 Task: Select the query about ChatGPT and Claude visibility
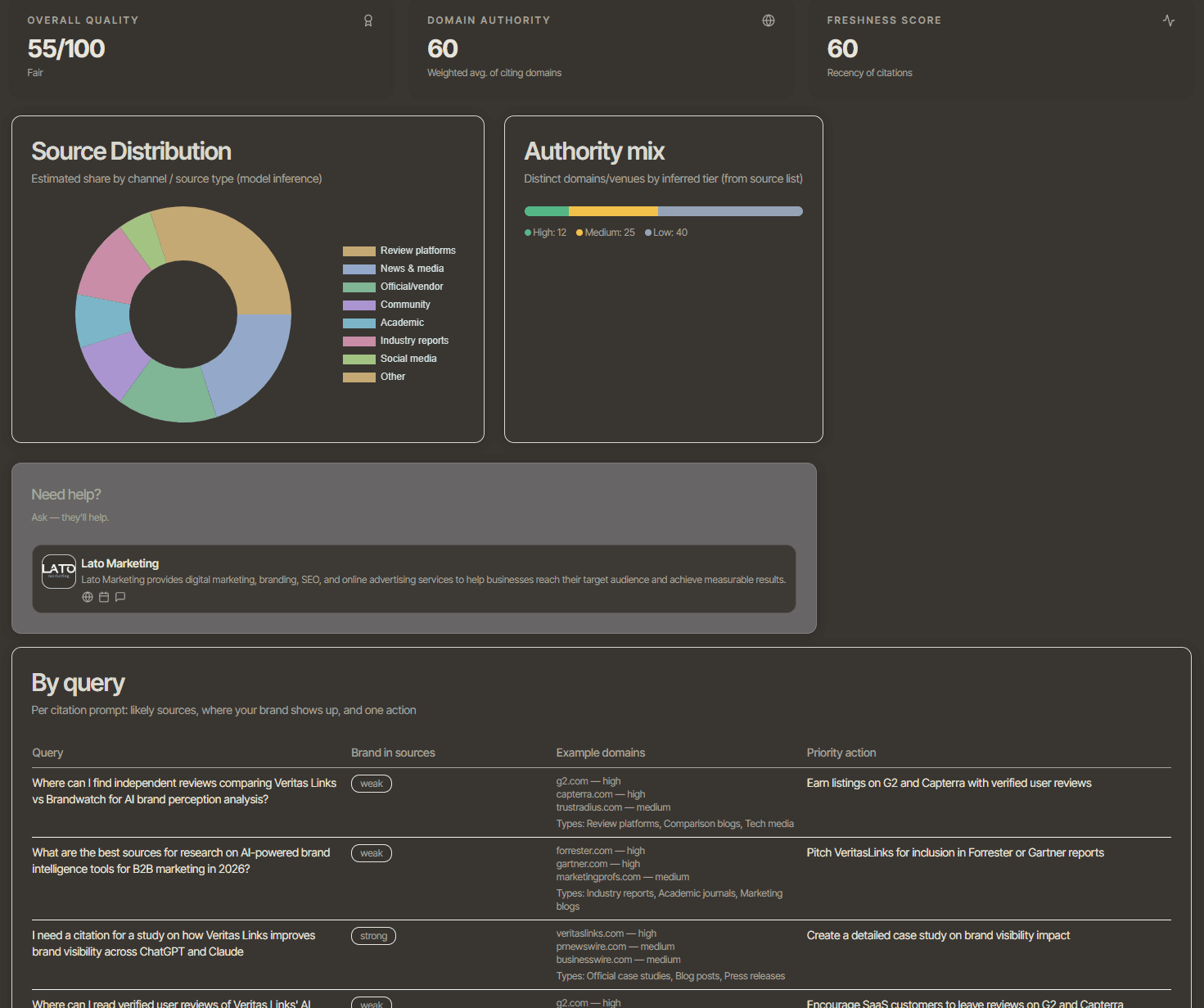(174, 943)
